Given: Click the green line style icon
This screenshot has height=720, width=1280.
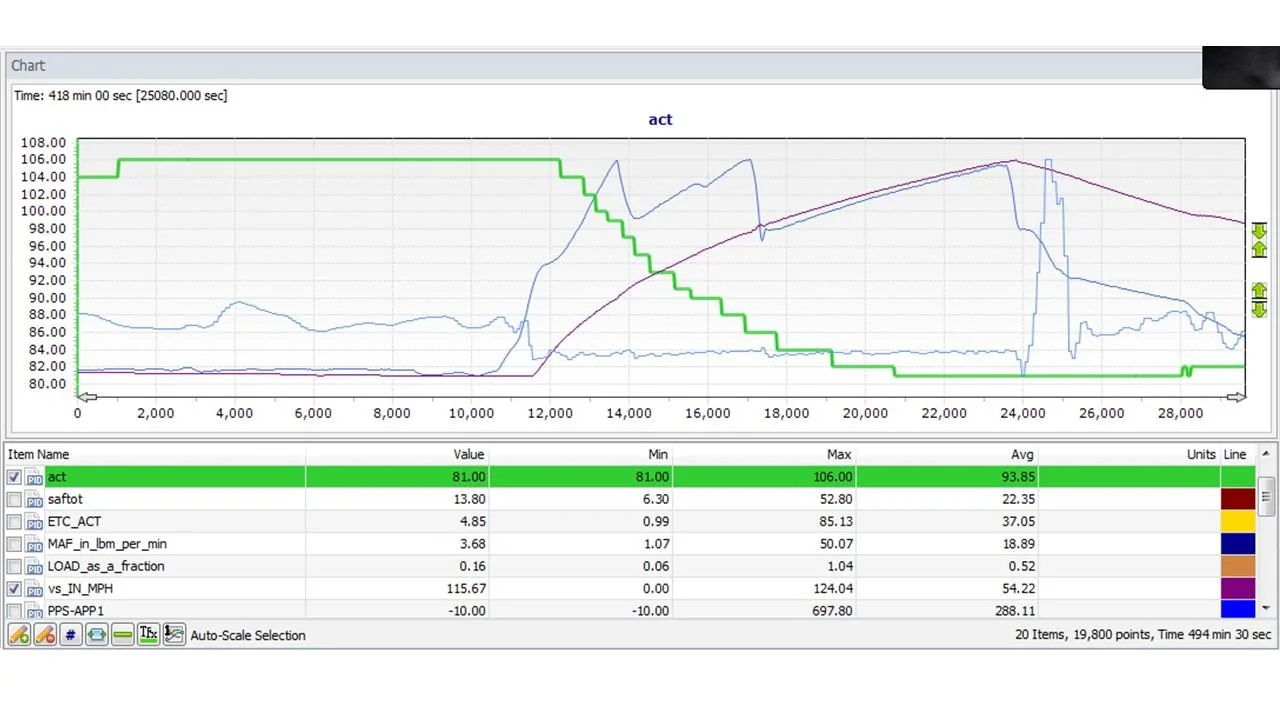Looking at the screenshot, I should 123,635.
